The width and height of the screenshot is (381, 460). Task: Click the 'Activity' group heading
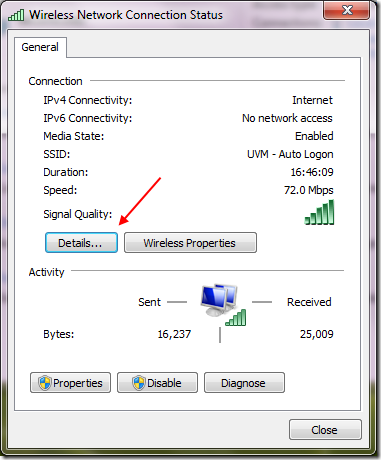46,272
